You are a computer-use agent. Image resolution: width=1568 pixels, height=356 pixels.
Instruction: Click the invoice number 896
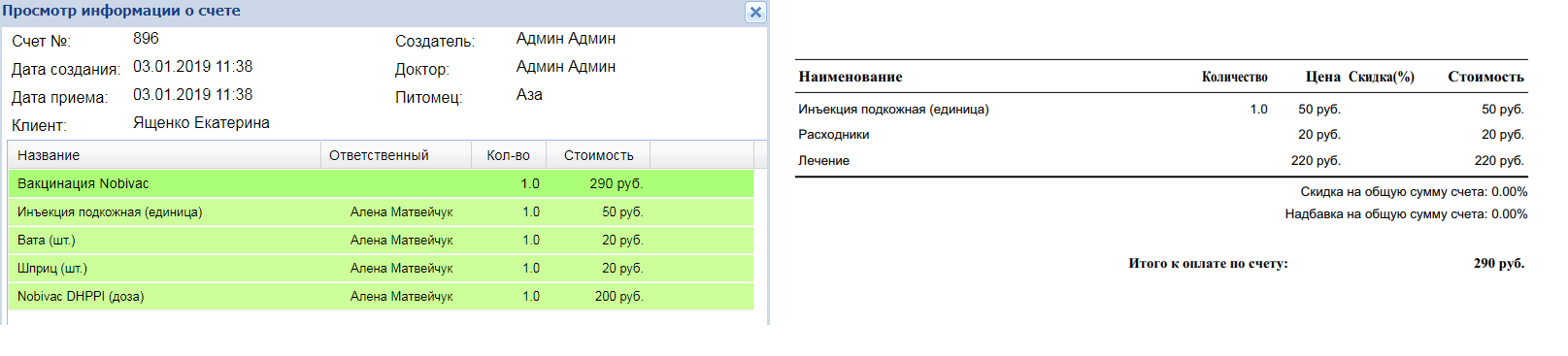146,39
